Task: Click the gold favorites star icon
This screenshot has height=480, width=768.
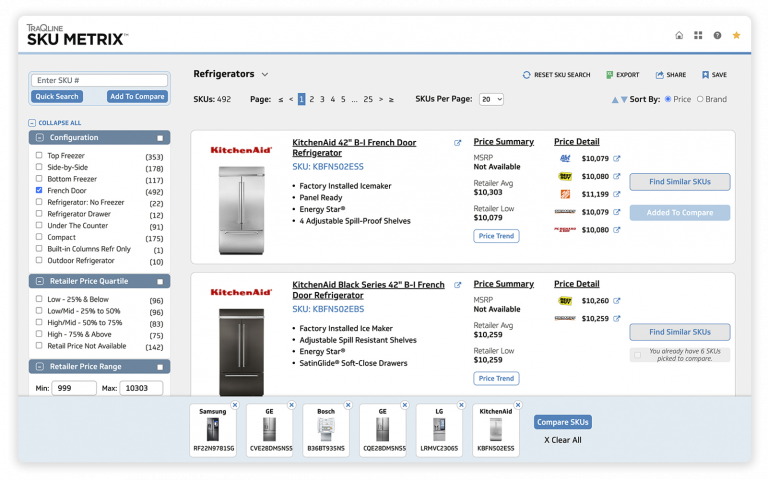Action: 736,35
